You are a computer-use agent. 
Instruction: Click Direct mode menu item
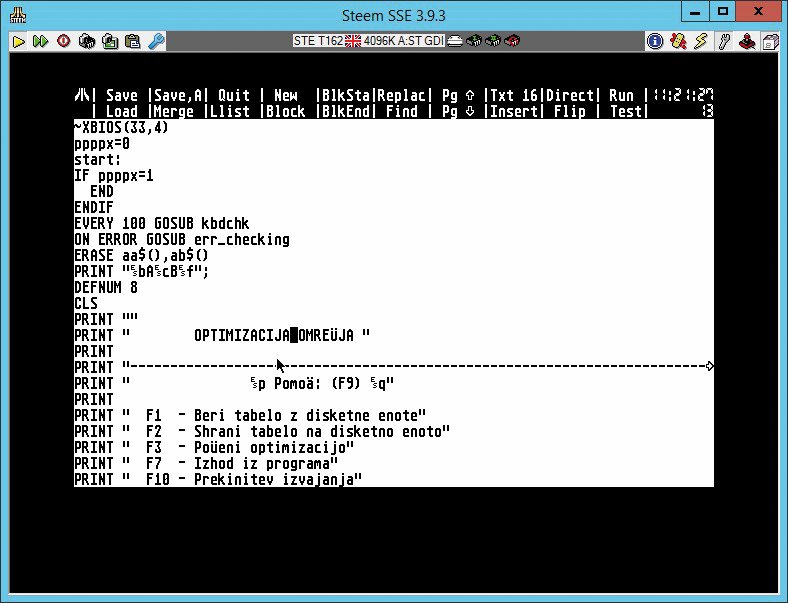tap(570, 95)
